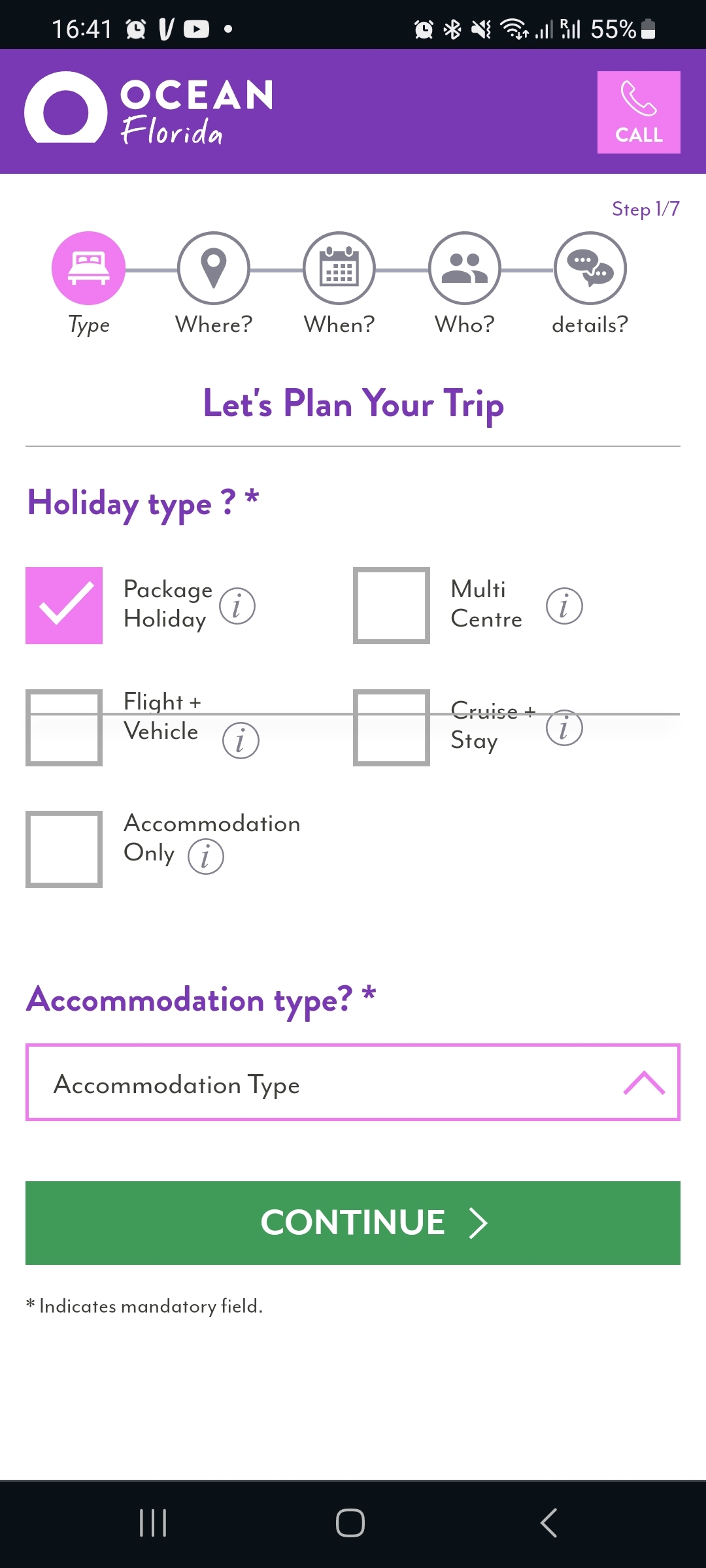Viewport: 706px width, 1568px height.
Task: Uncheck the Package Holiday checkbox
Action: 64,606
